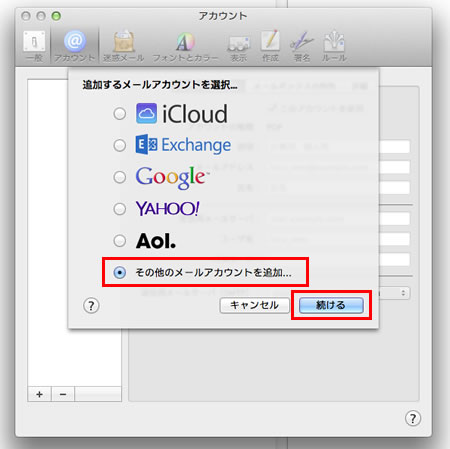Screen dimensions: 450x449
Task: Open the フォントとカラー (Fonts & Colors) icon
Action: pyautogui.click(x=185, y=46)
